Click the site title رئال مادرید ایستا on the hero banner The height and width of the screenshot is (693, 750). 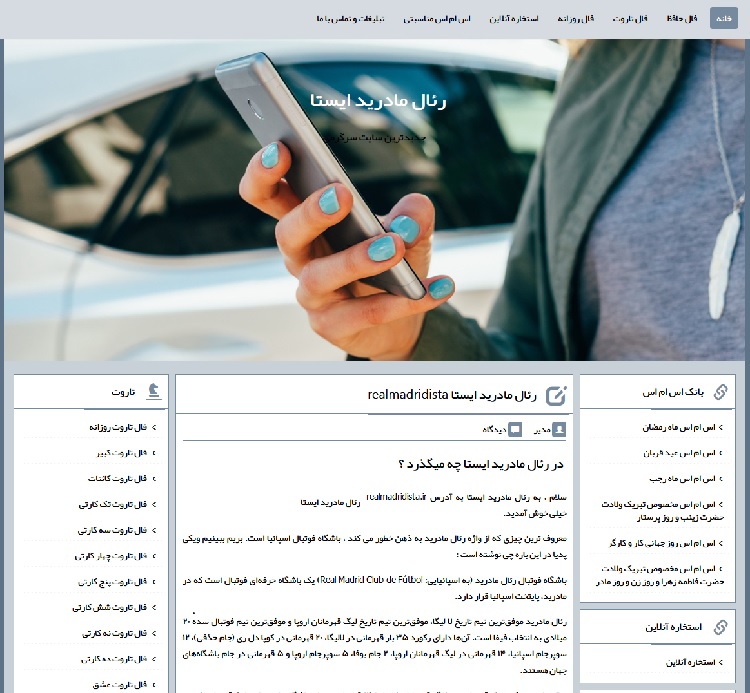[x=378, y=101]
